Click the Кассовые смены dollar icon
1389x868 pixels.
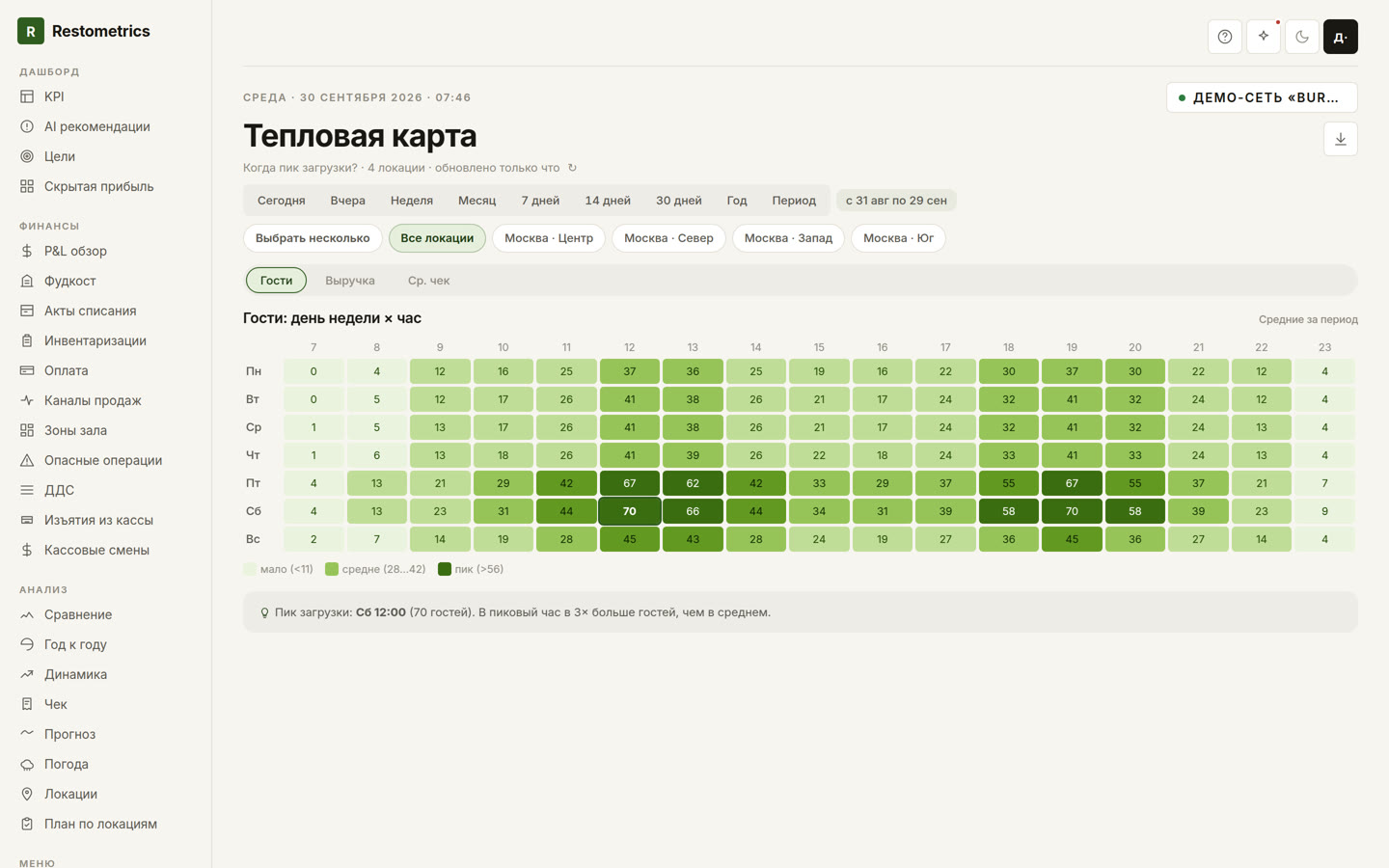[x=27, y=550]
